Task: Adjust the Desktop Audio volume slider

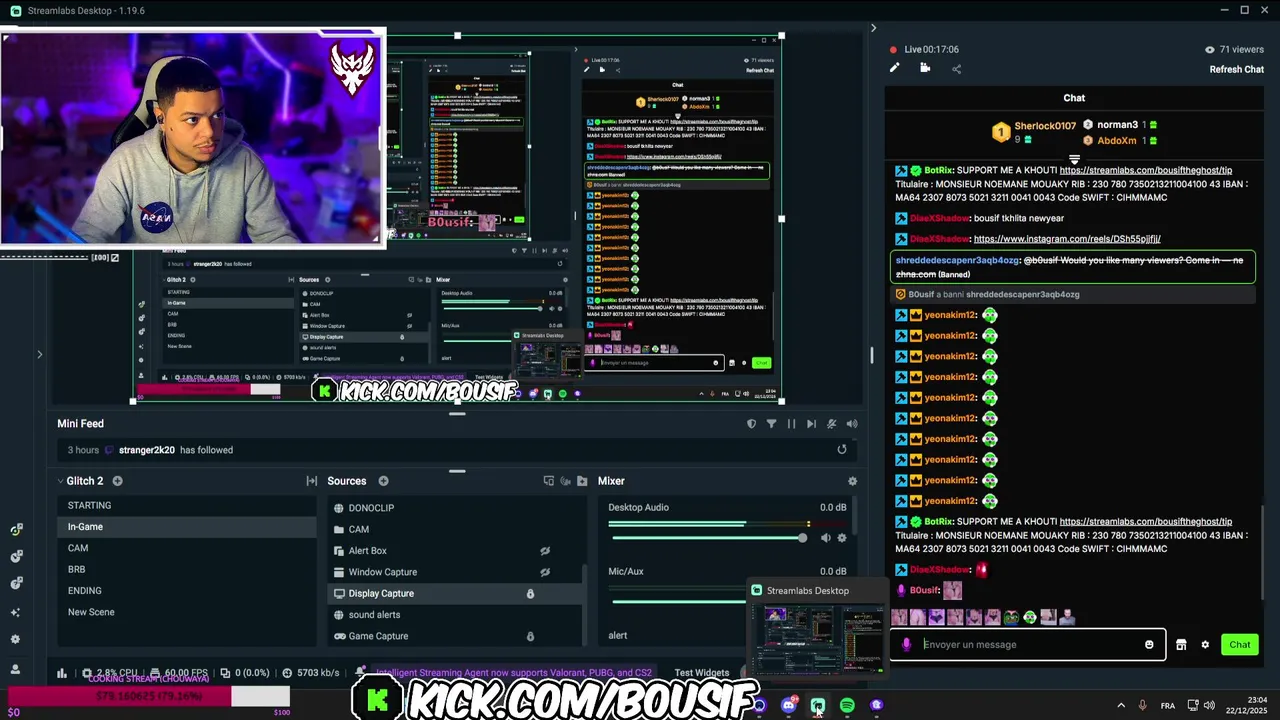Action: click(706, 538)
